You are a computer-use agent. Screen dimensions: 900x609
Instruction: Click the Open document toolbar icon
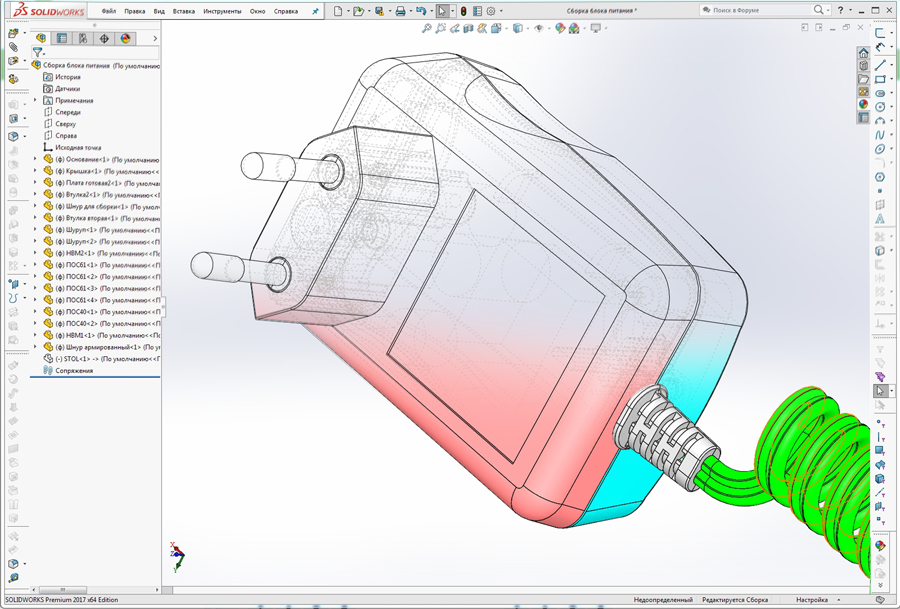[358, 11]
